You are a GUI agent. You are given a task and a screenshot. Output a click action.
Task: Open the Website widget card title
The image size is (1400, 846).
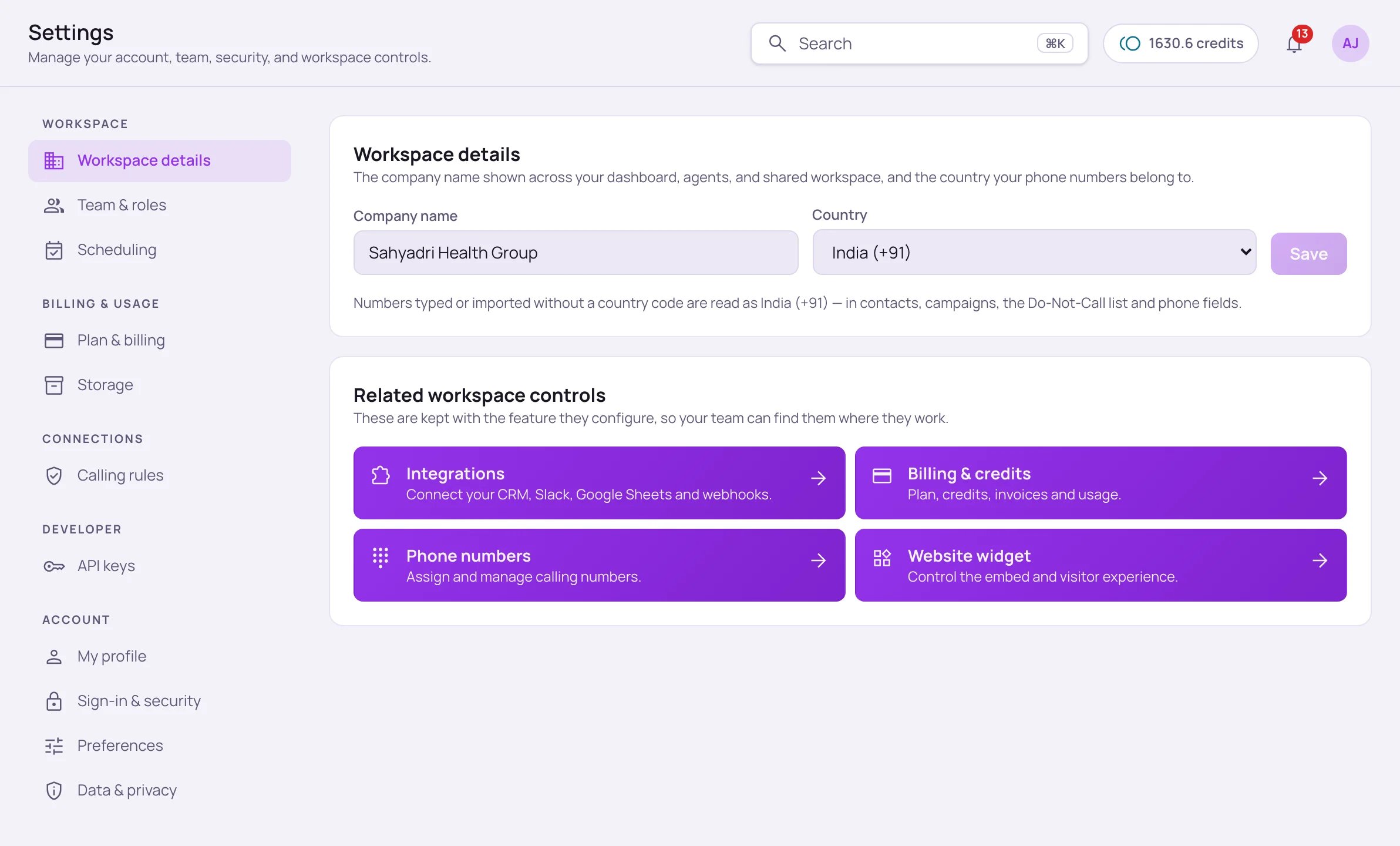969,556
